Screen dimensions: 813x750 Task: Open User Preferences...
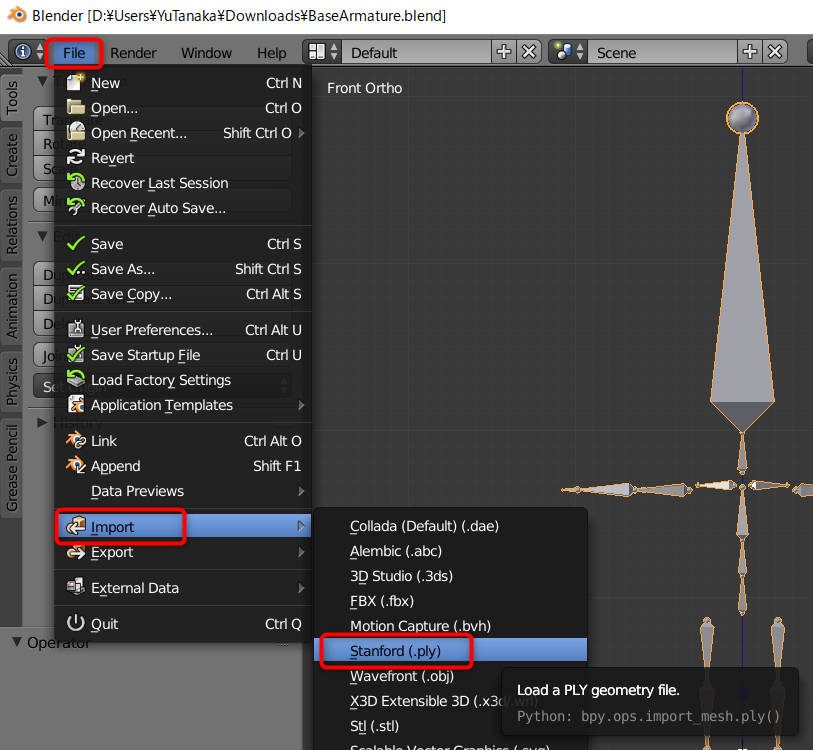click(183, 330)
